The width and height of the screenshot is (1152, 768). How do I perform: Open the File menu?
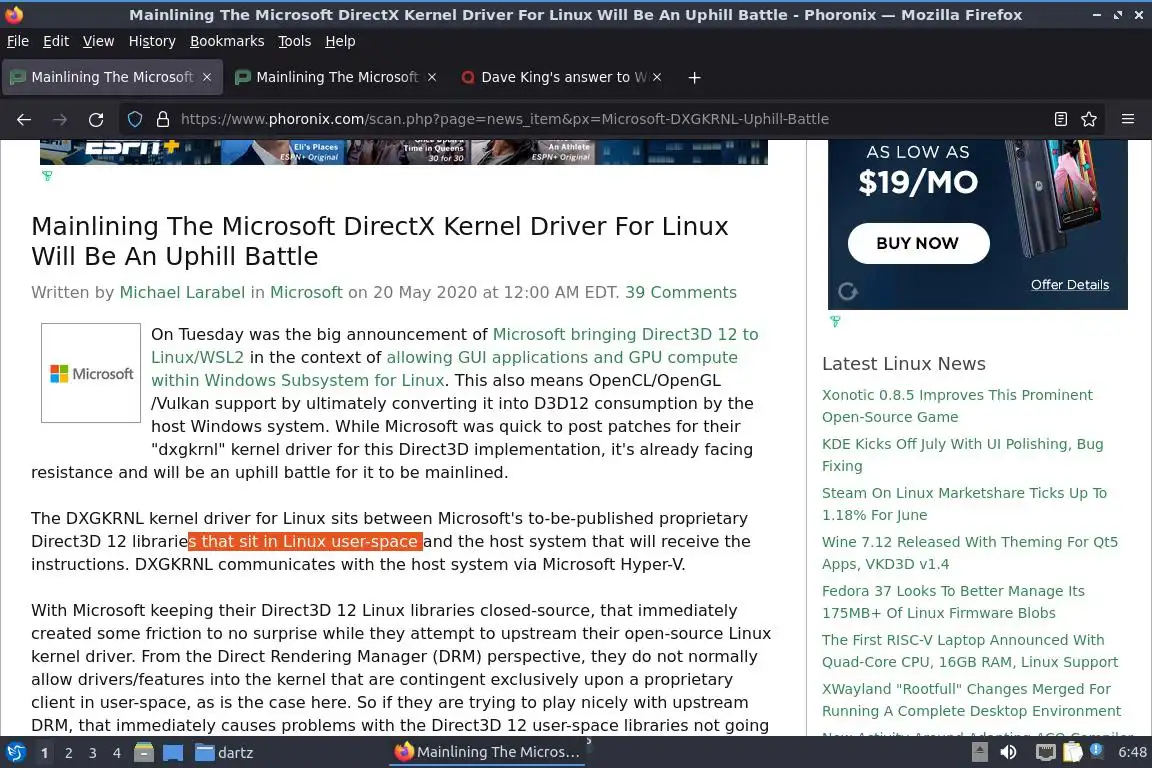pyautogui.click(x=18, y=41)
